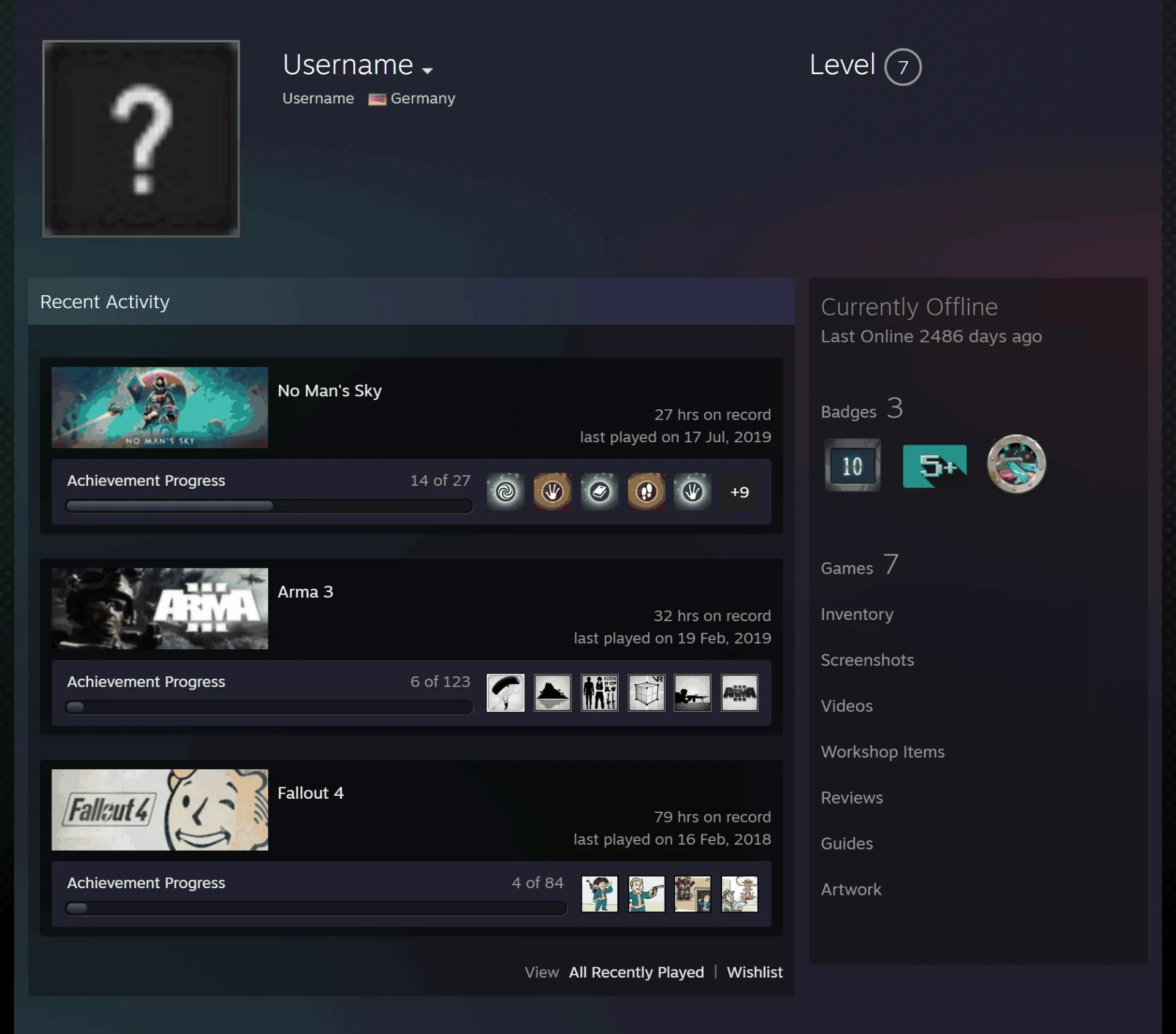Click the Arma logo achievement icon
This screenshot has width=1176, height=1034.
739,692
